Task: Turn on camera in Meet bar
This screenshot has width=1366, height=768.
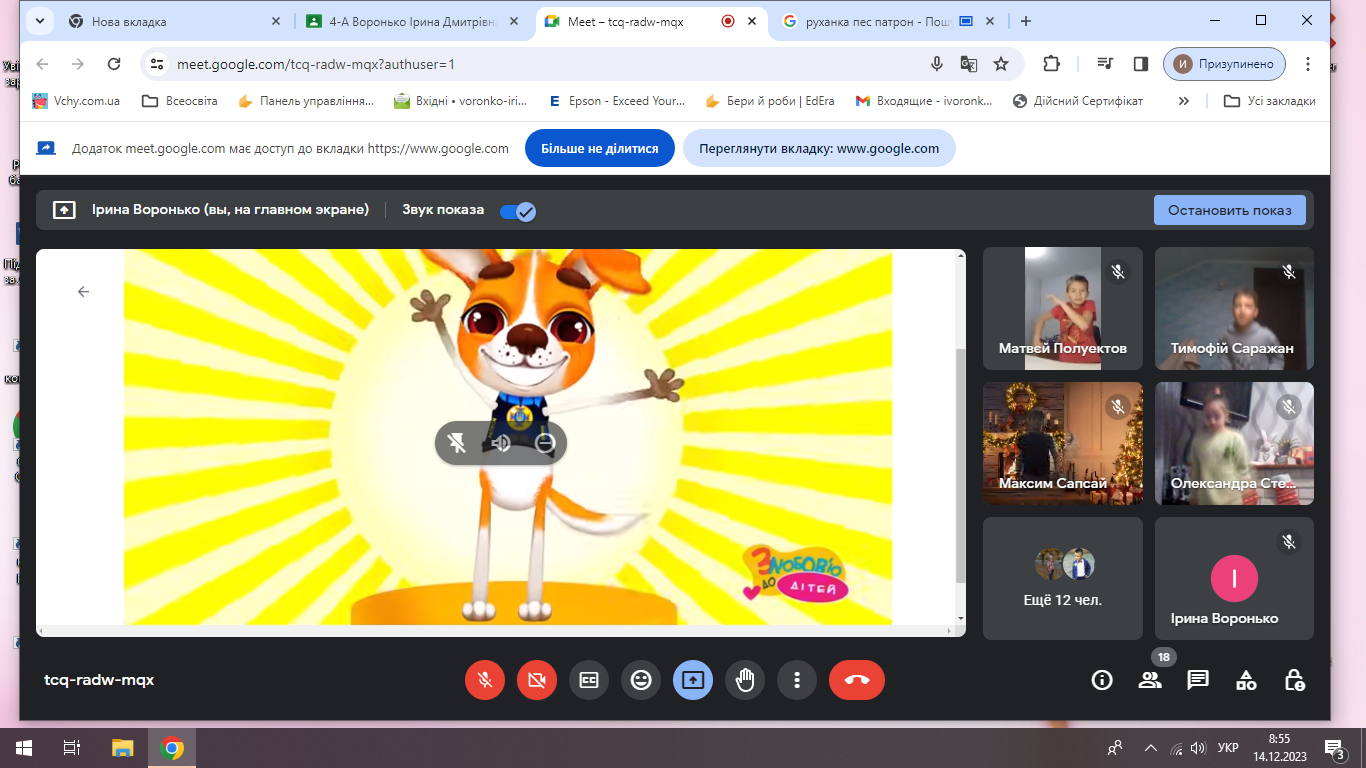Action: [537, 681]
